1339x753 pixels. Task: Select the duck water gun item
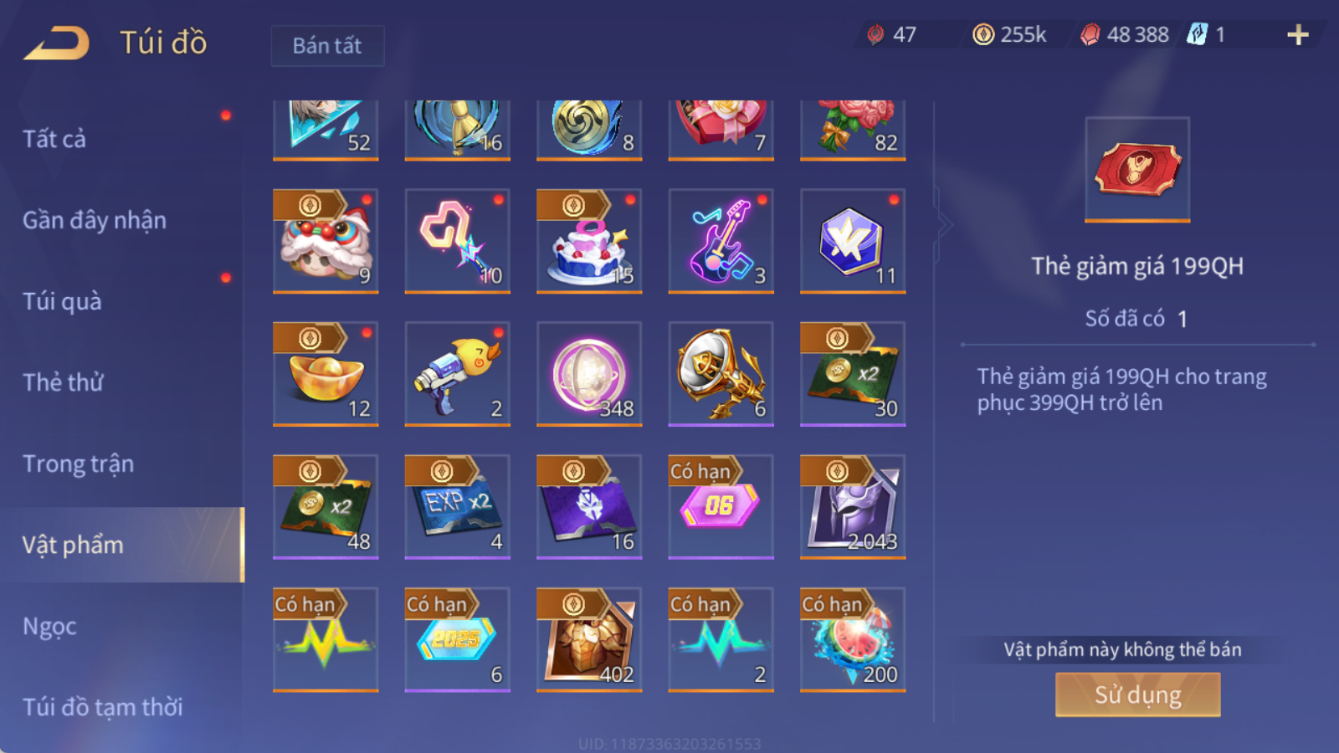(x=458, y=374)
